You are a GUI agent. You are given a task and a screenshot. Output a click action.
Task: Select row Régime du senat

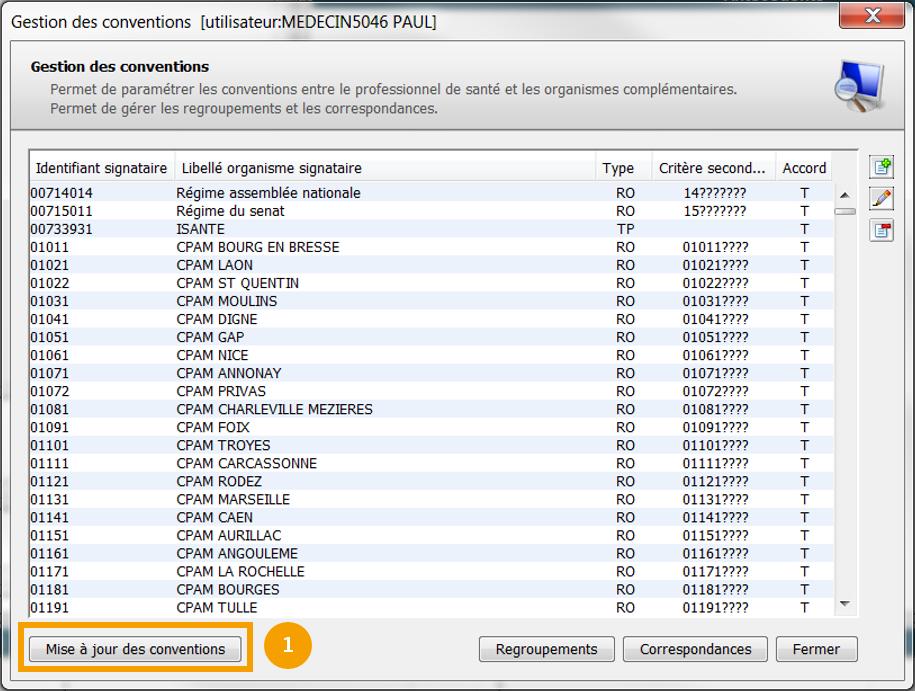[x=431, y=211]
